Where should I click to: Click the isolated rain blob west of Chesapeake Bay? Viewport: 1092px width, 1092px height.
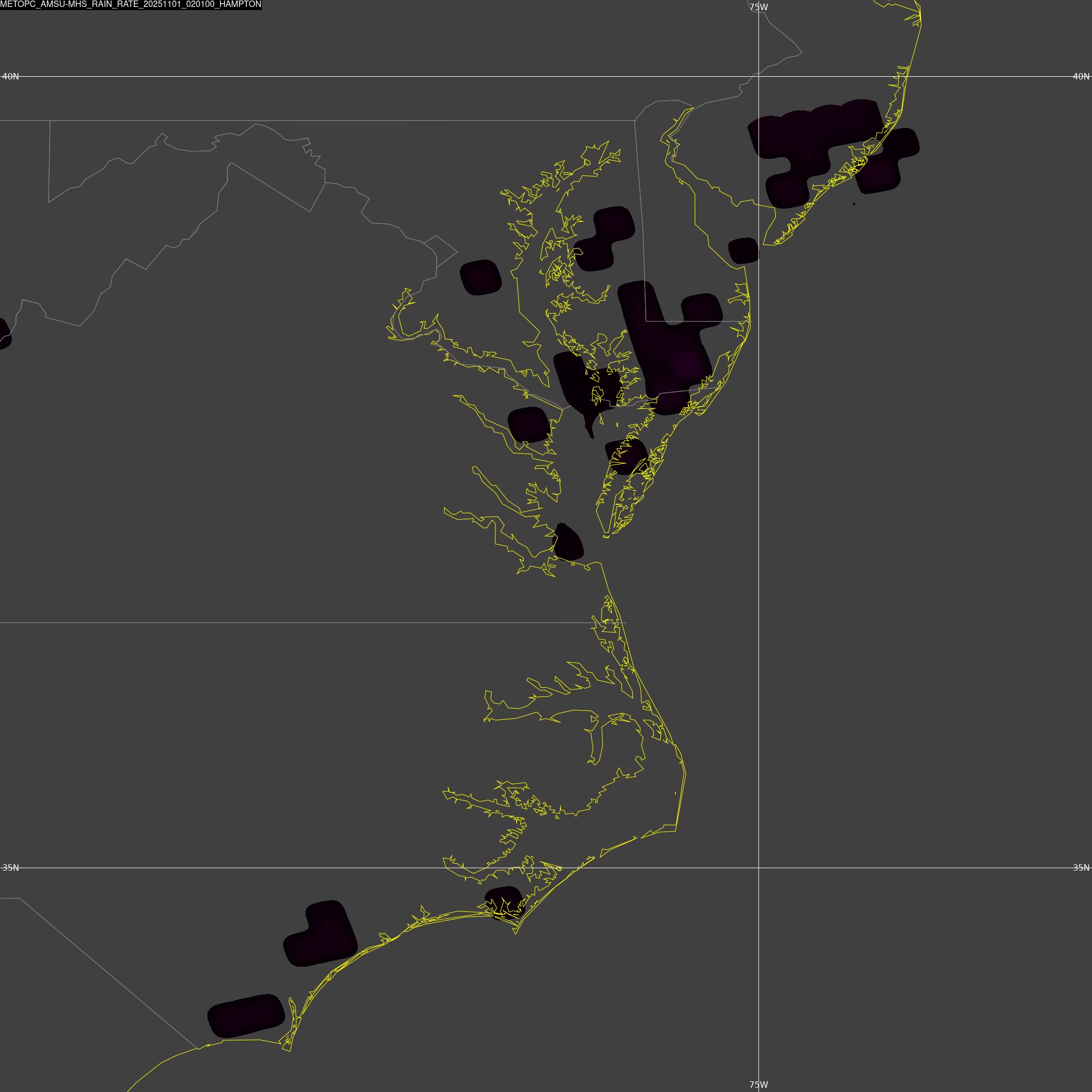pos(480,277)
